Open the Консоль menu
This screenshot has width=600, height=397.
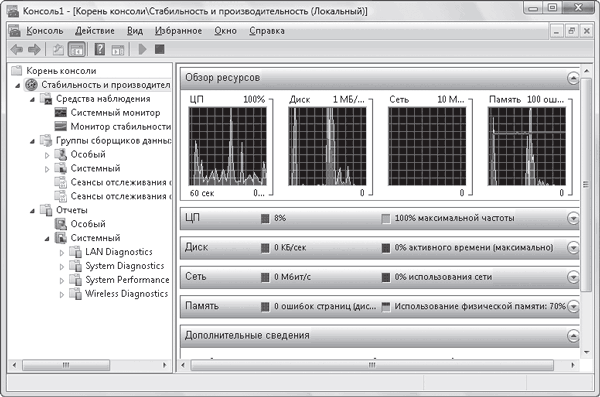click(x=44, y=31)
